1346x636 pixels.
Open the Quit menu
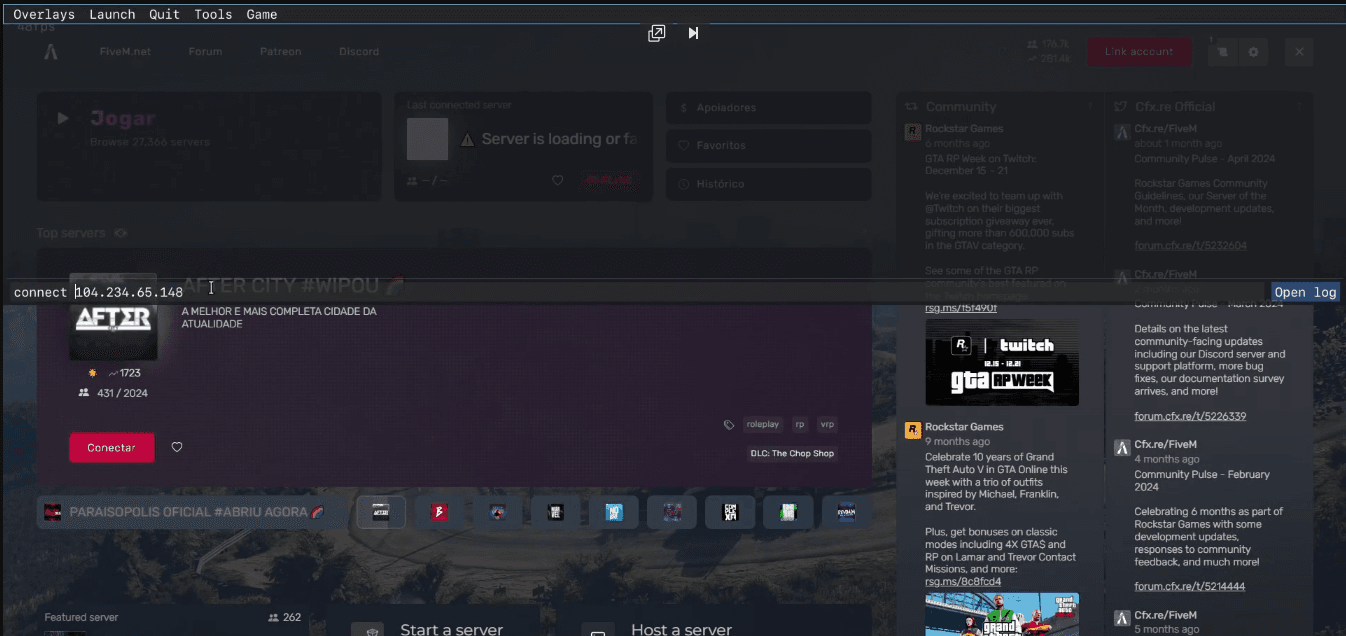[164, 14]
